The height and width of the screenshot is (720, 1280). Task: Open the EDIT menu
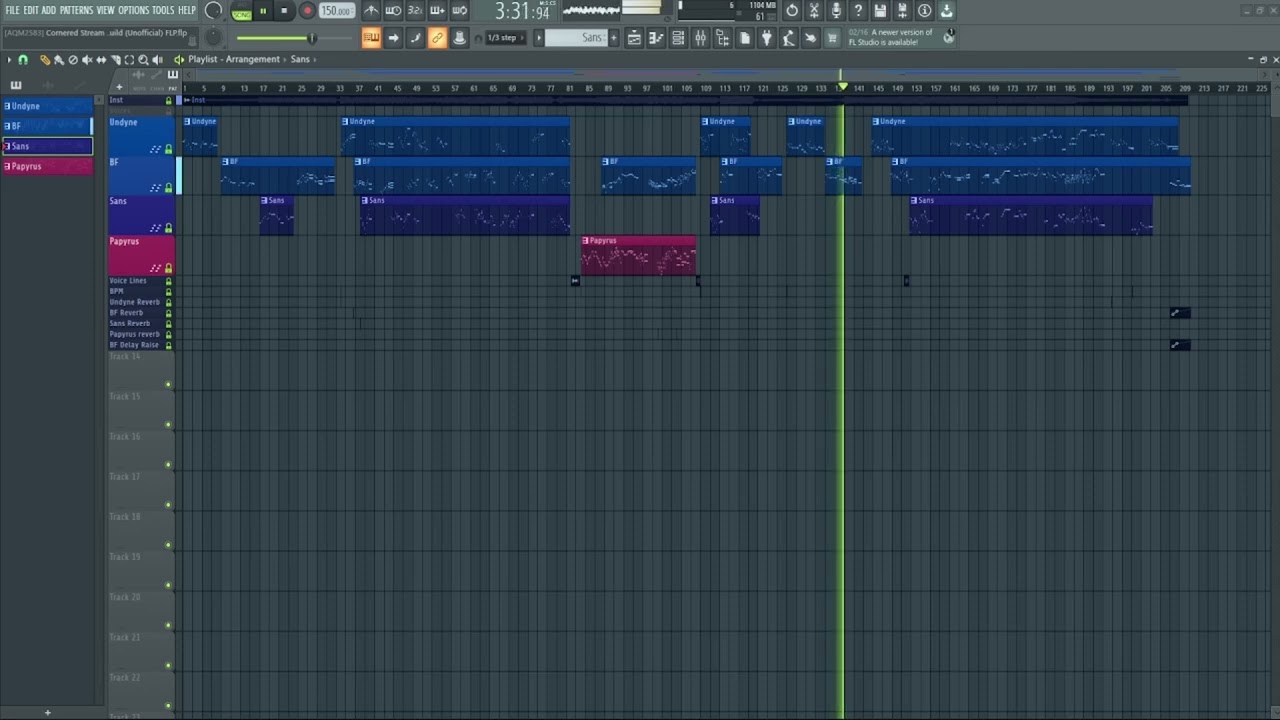coord(31,10)
